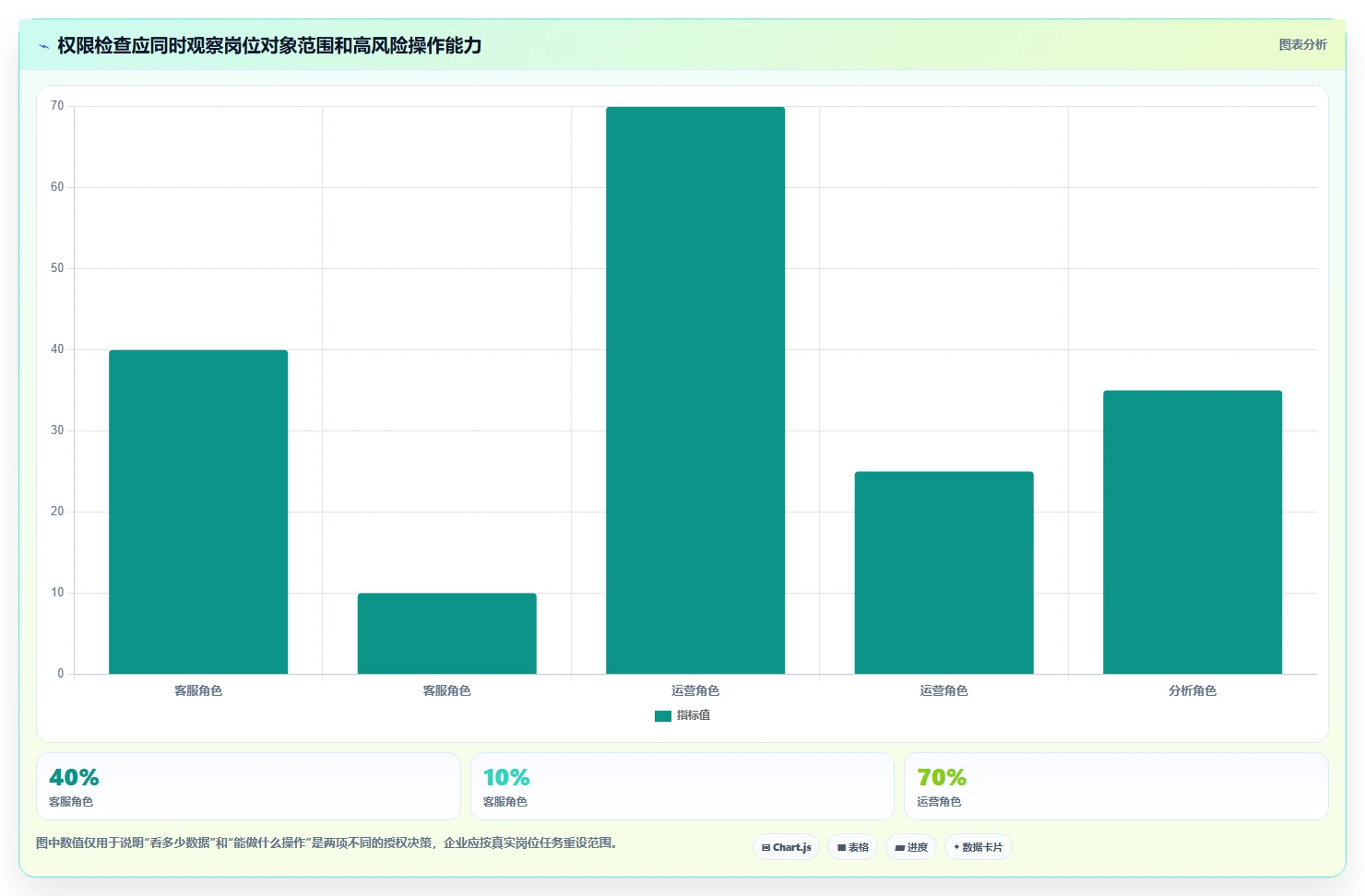This screenshot has height=896, width=1365.
Task: Click the 客服角色 caption under 10%
Action: 505,802
